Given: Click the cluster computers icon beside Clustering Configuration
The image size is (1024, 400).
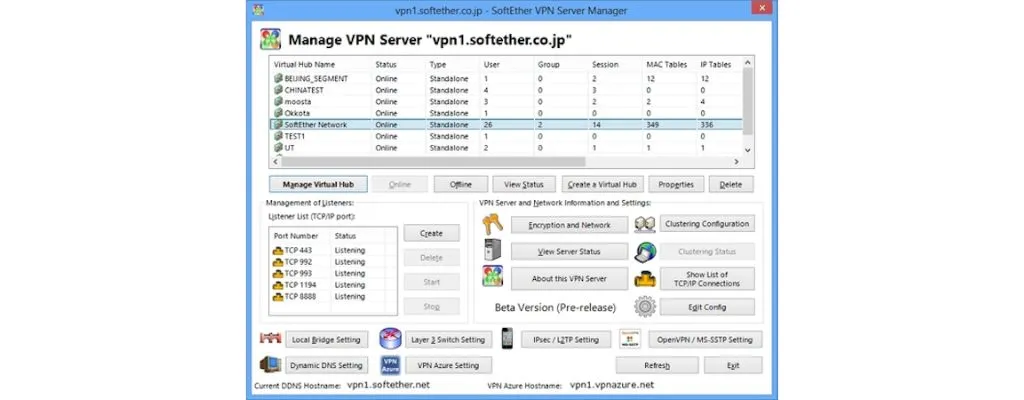Looking at the screenshot, I should click(644, 224).
